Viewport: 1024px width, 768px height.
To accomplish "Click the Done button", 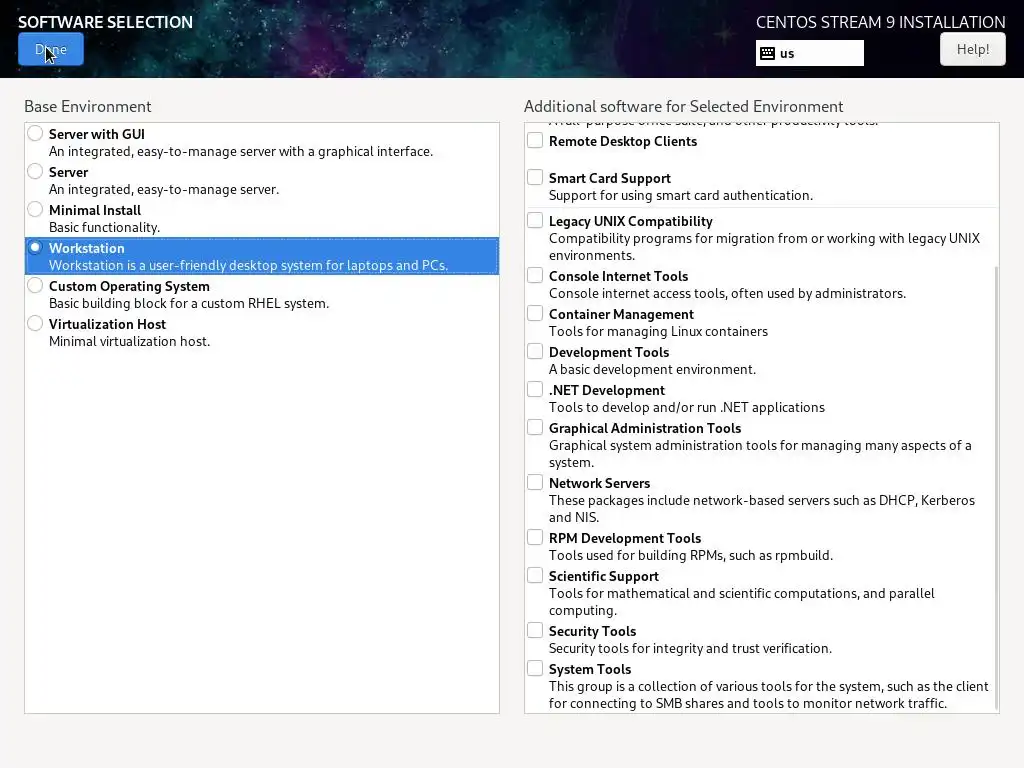I will [51, 49].
